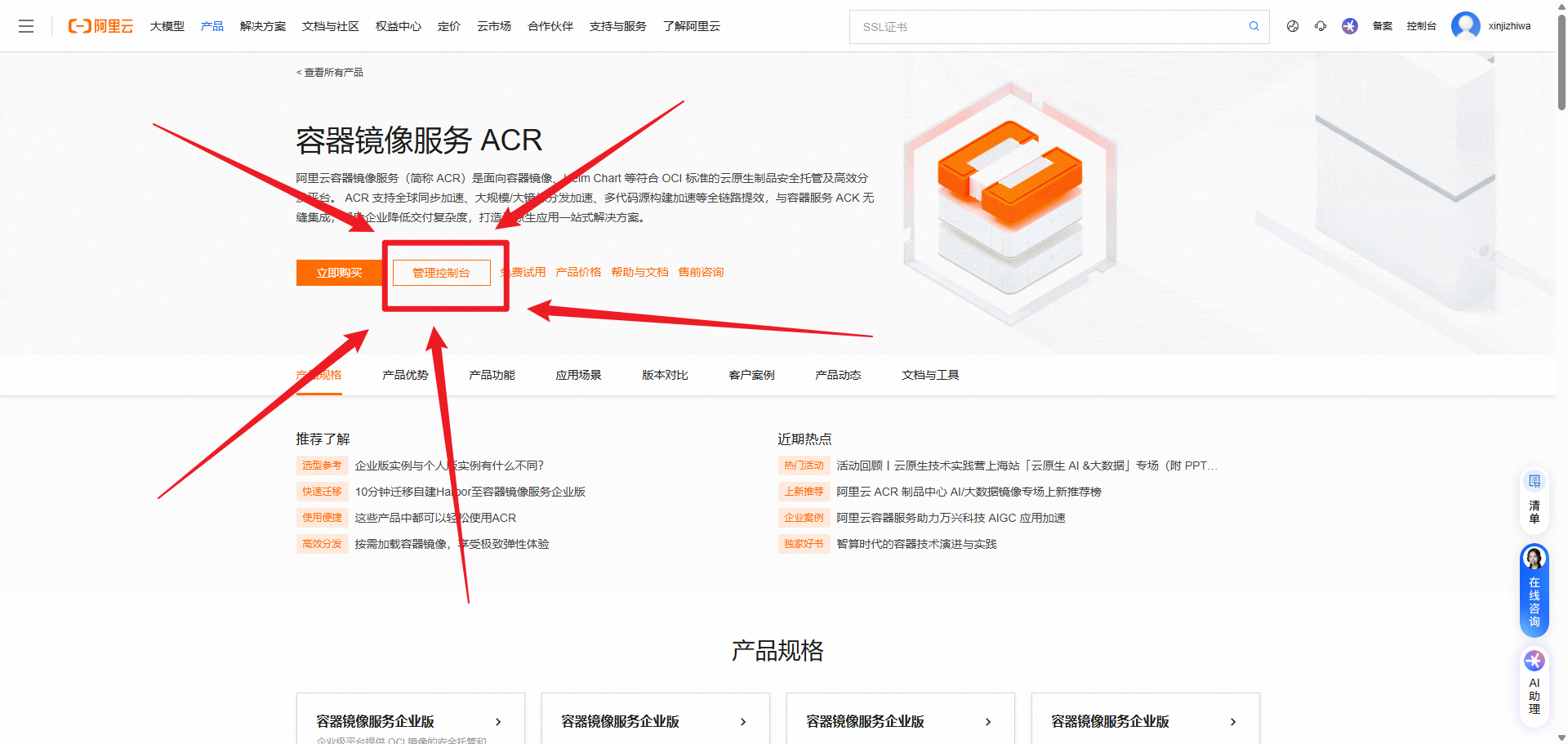Click the 选型参考 tag

(x=322, y=466)
